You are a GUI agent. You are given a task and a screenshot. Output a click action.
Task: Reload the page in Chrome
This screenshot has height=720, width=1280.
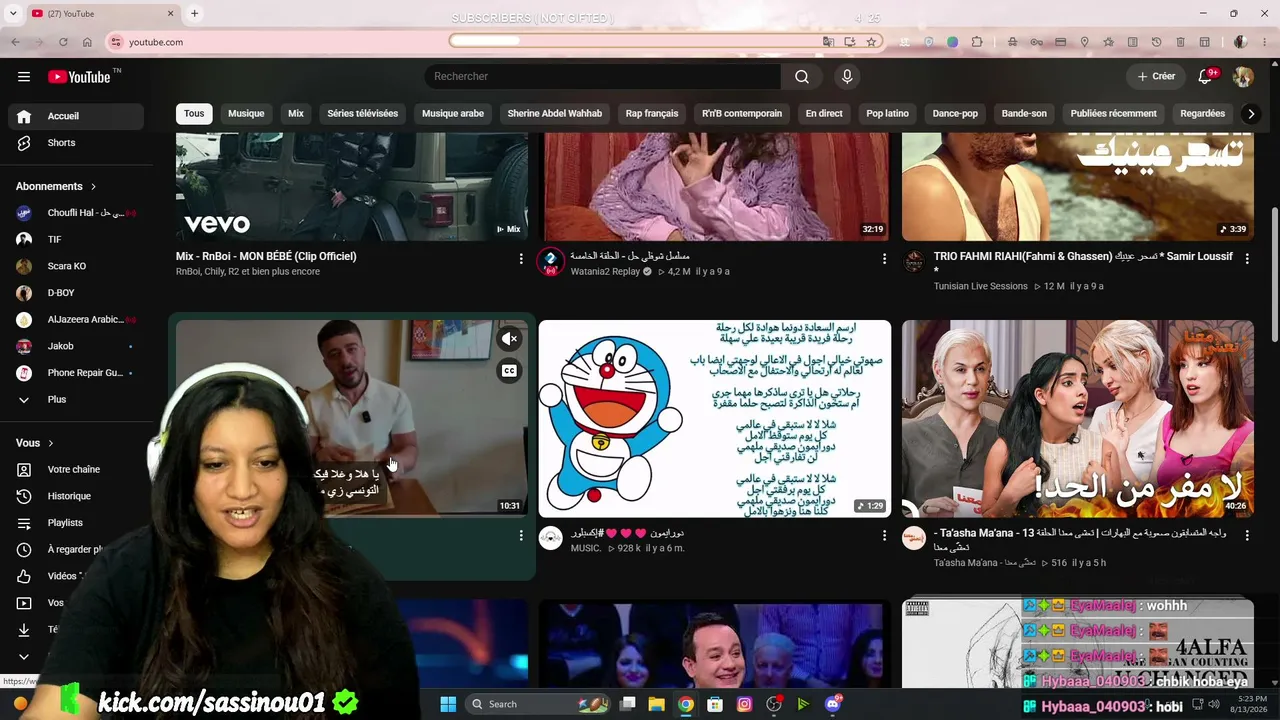[x=63, y=42]
